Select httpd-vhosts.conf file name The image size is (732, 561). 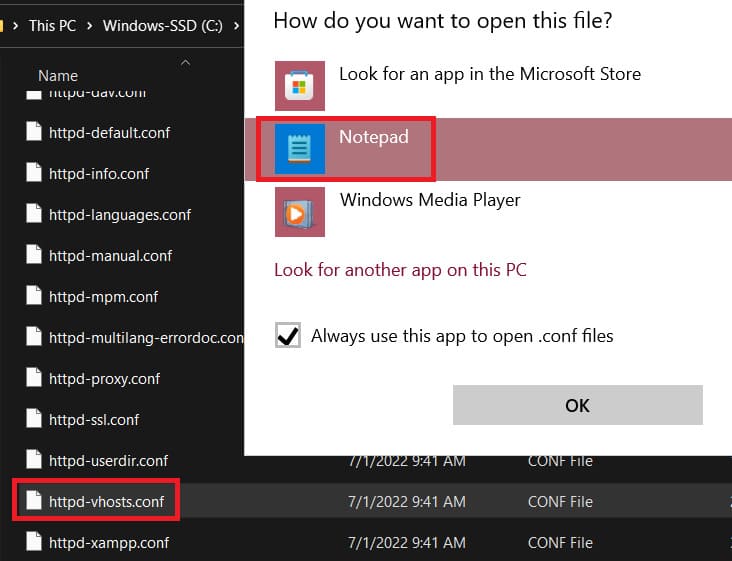pos(106,502)
